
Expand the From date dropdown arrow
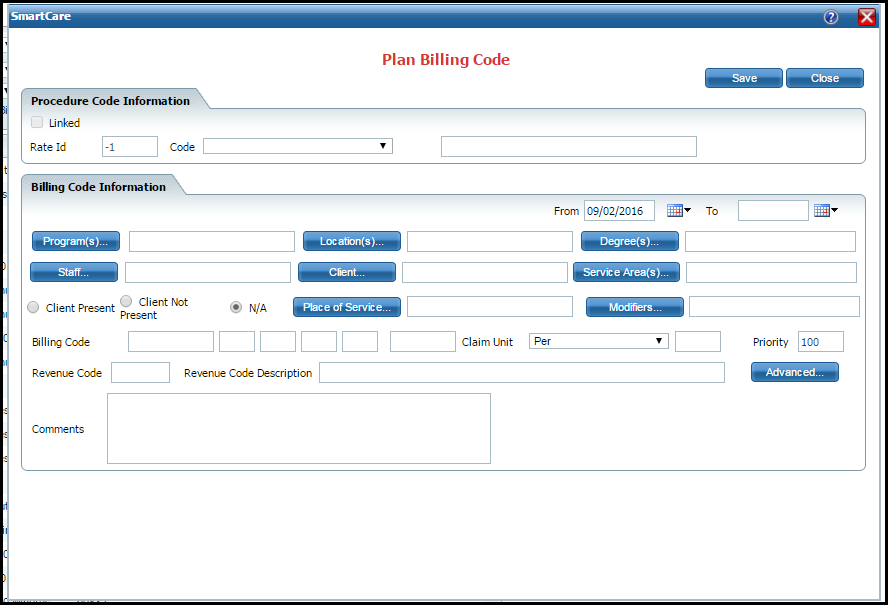click(686, 210)
